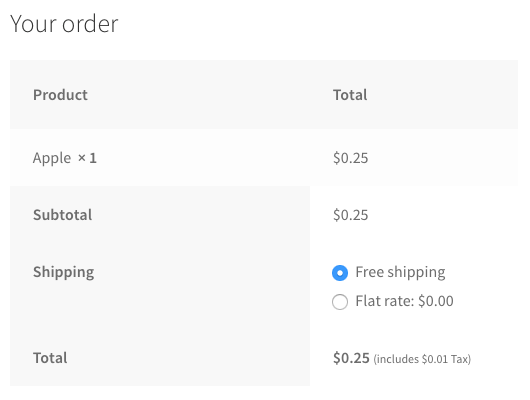Click the Apple line price $0.25
The width and height of the screenshot is (530, 400).
351,158
